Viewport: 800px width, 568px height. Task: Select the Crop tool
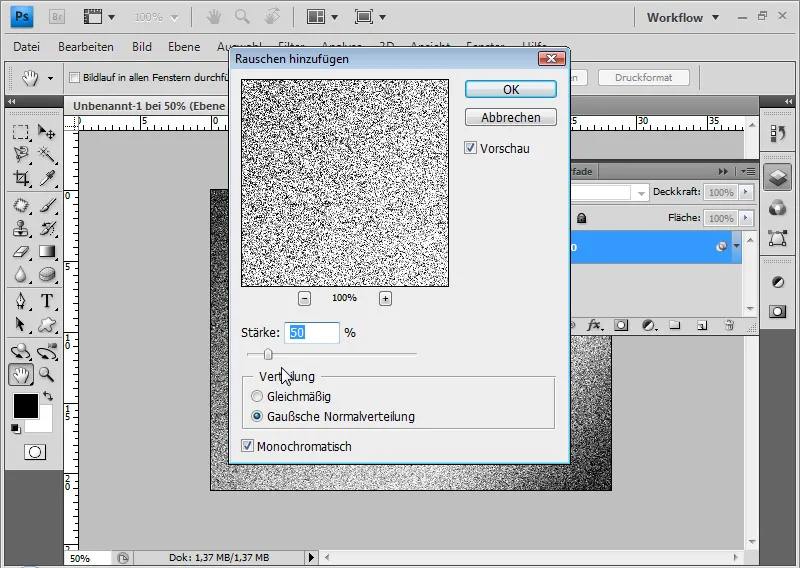pyautogui.click(x=21, y=178)
